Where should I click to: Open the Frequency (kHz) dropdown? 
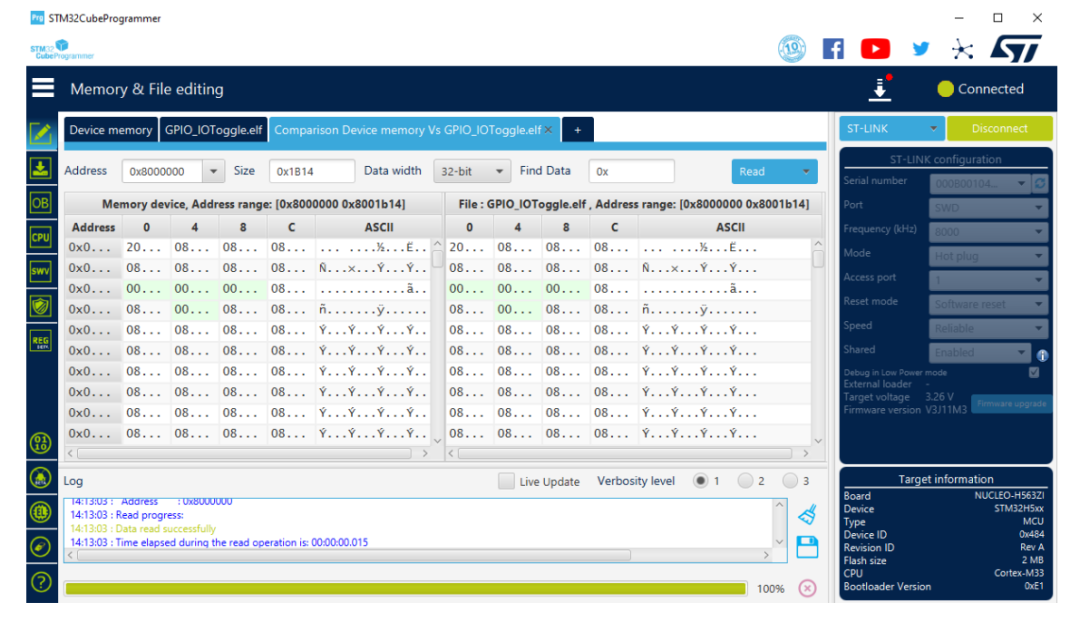click(x=988, y=231)
